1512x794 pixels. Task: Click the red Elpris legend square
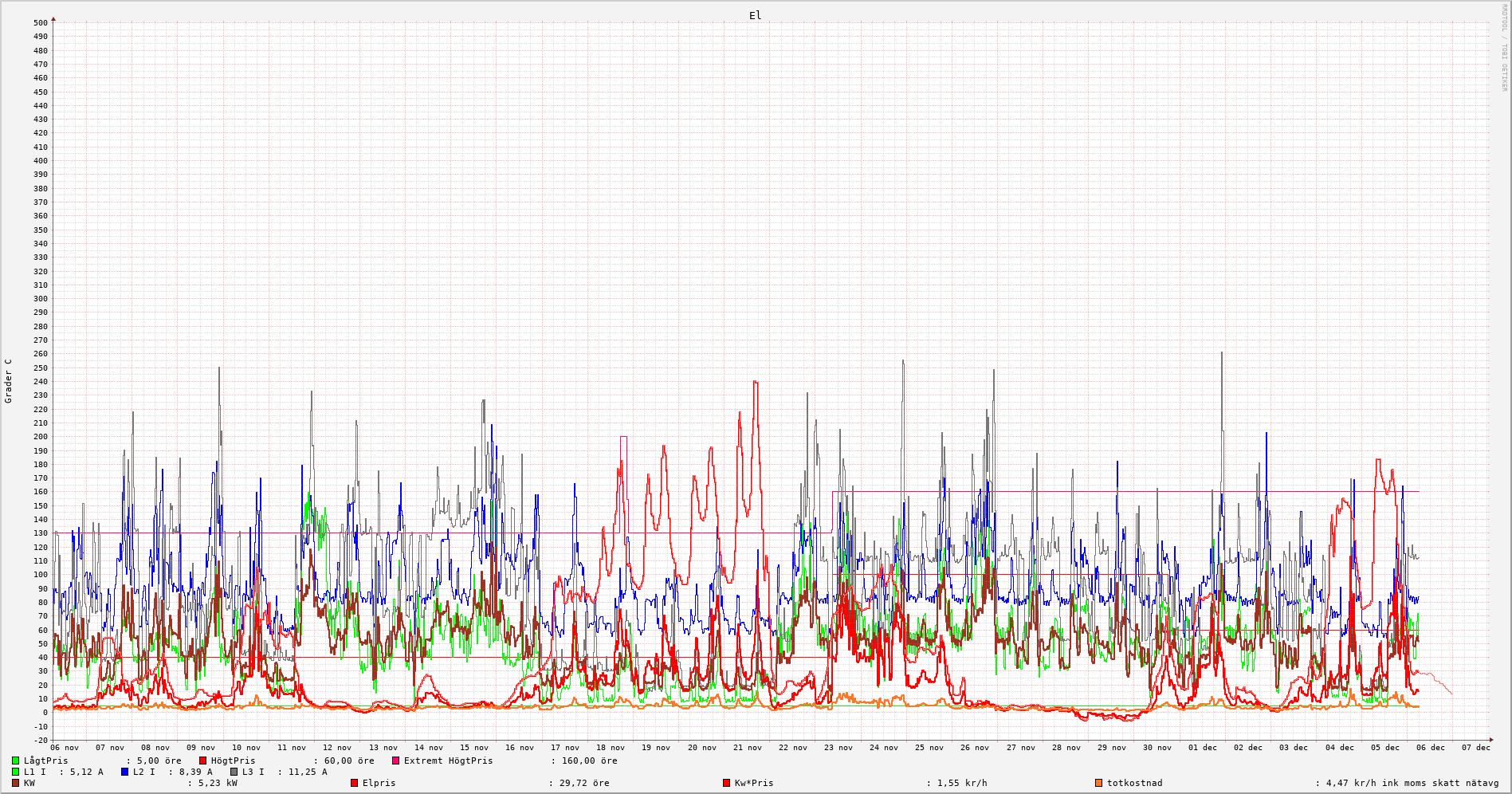tap(355, 784)
